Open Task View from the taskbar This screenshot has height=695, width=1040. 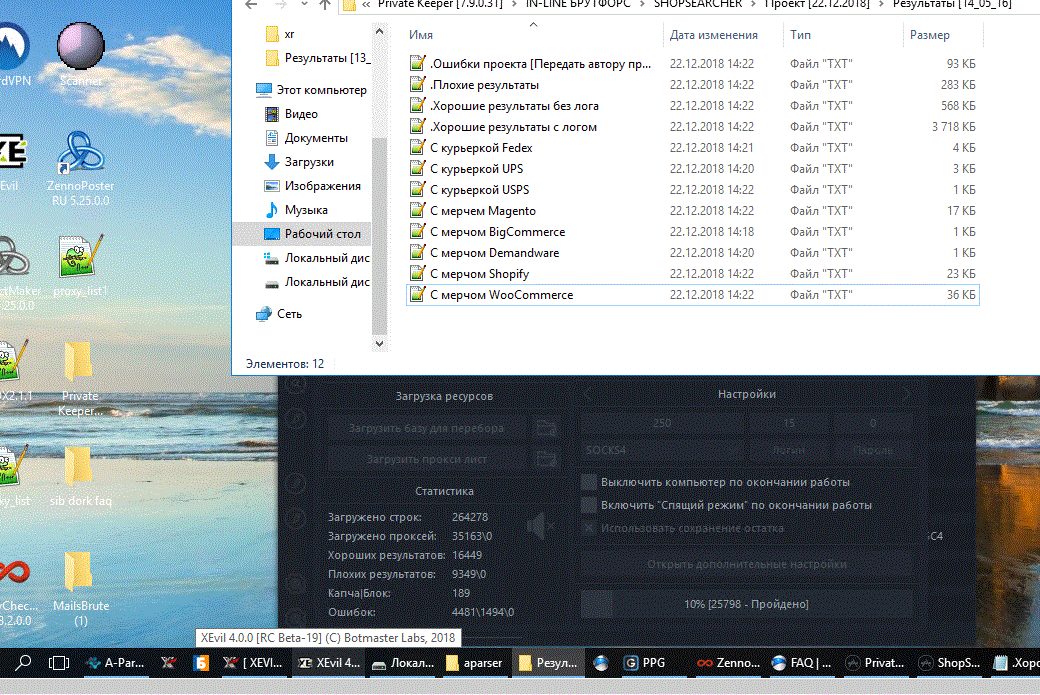58,663
